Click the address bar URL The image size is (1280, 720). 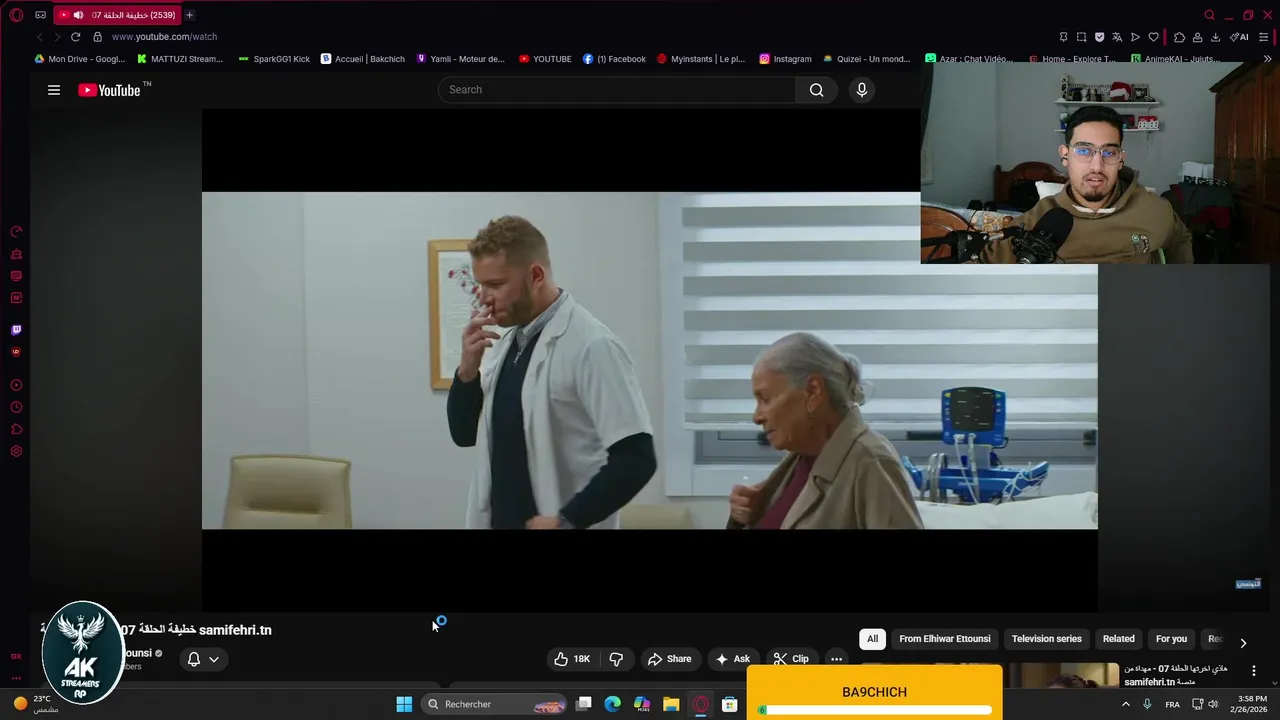click(x=164, y=37)
